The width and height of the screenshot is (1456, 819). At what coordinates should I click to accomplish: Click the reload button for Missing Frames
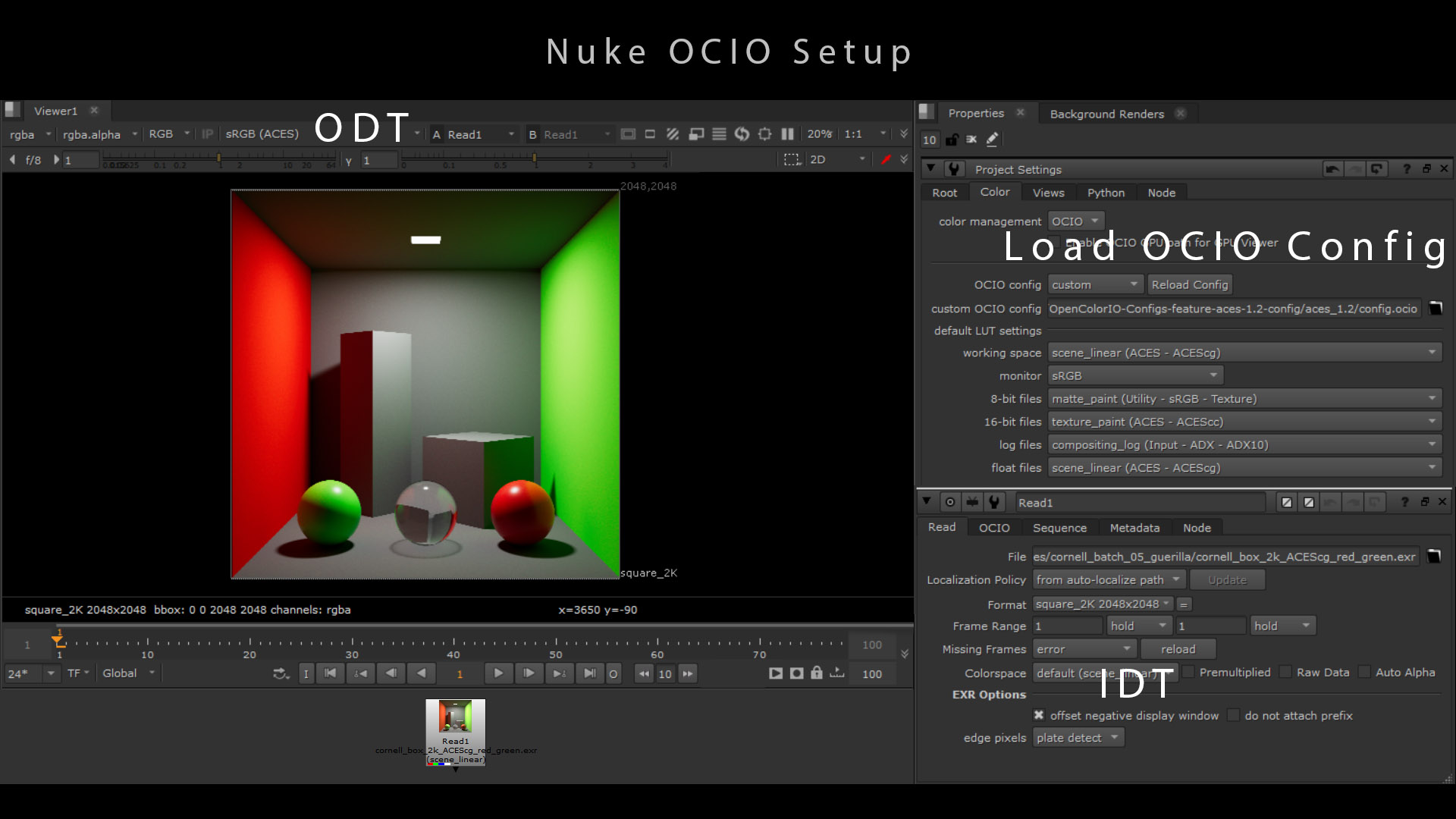[x=1178, y=649]
